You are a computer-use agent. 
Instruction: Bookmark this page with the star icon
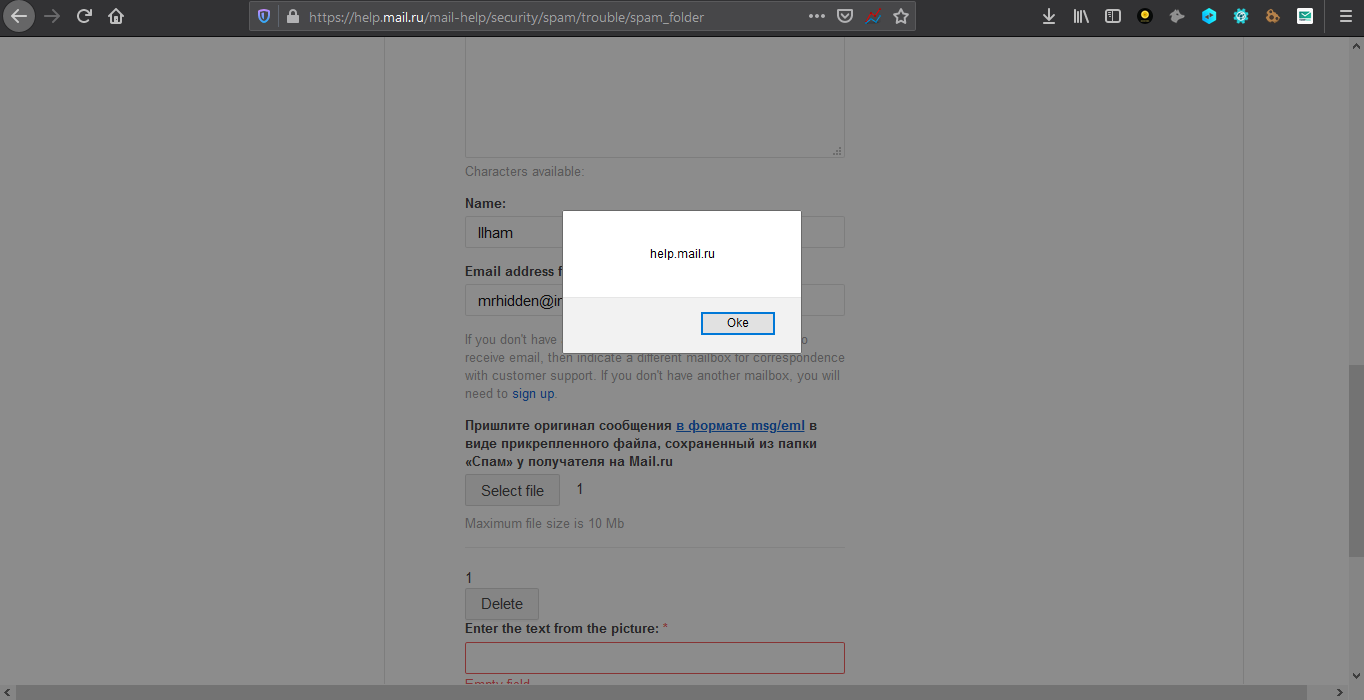point(899,16)
